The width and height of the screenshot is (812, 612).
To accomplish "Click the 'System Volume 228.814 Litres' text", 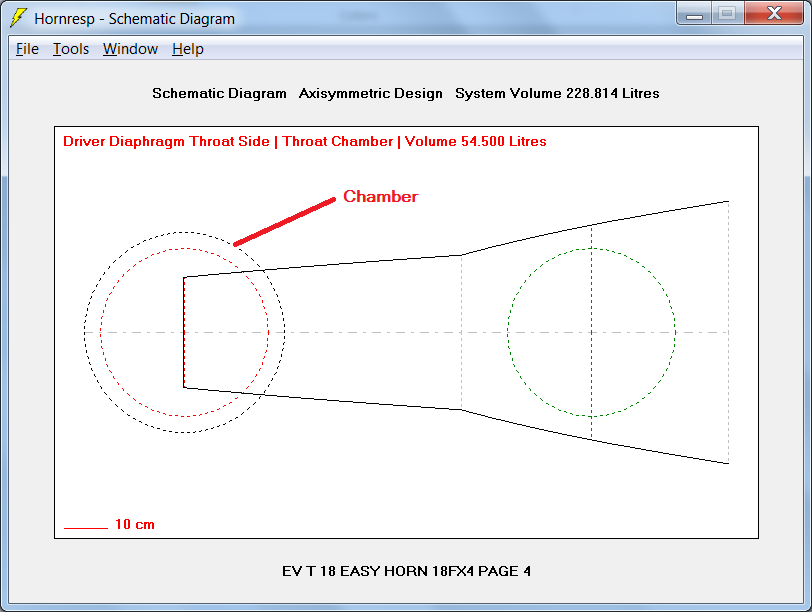I will [x=557, y=93].
